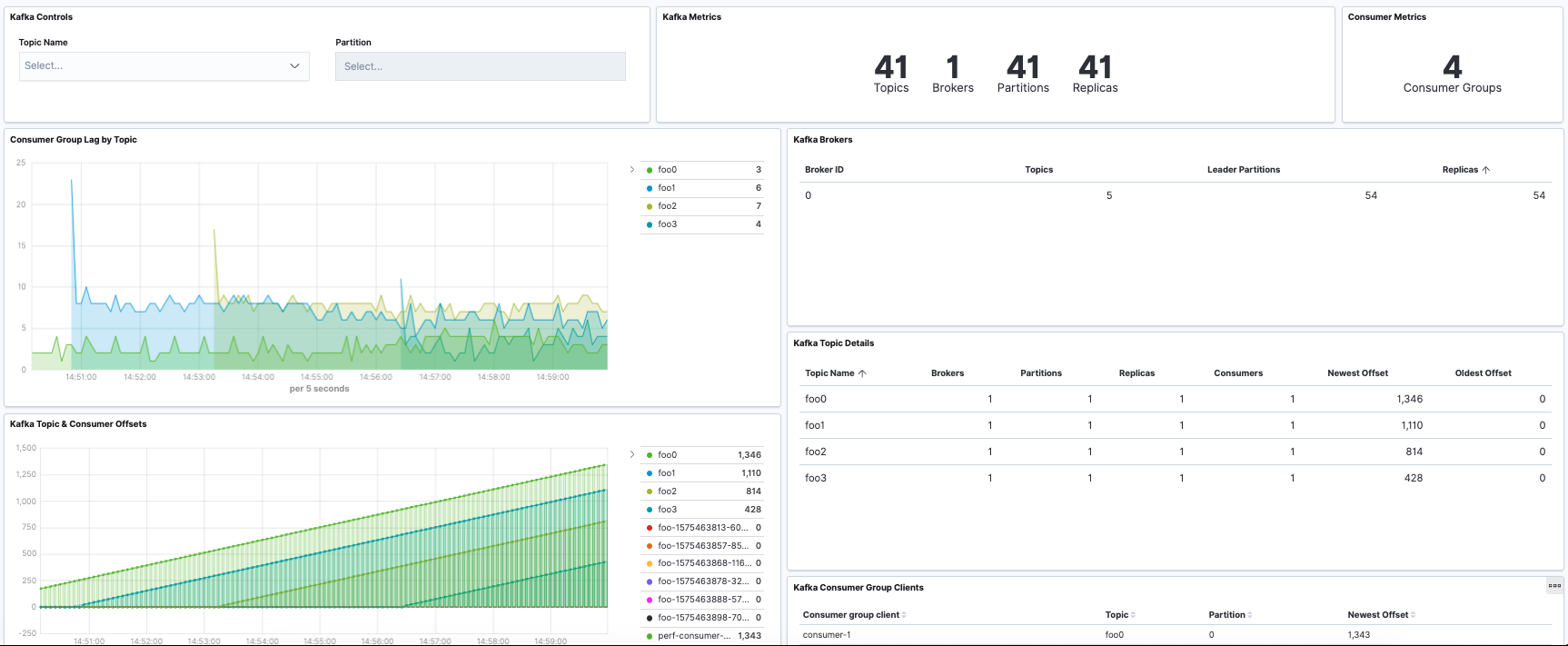Click sort icon next to Partition column in clients table
The width and height of the screenshot is (1568, 646).
[x=1250, y=615]
